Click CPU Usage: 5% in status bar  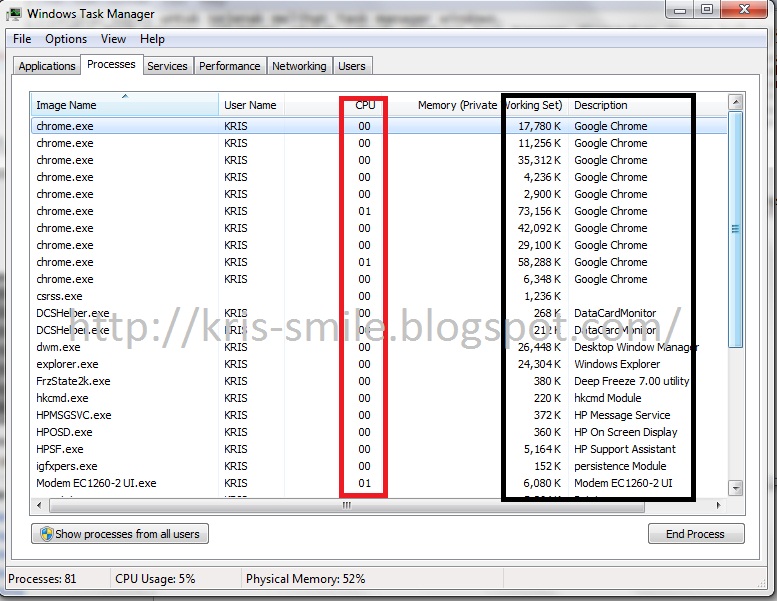[x=155, y=579]
